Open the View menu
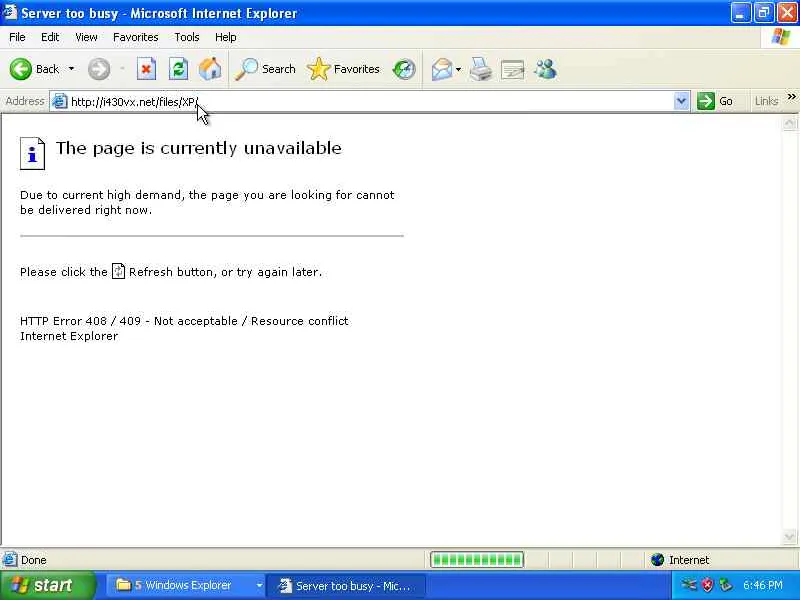The width and height of the screenshot is (800, 600). click(x=86, y=37)
